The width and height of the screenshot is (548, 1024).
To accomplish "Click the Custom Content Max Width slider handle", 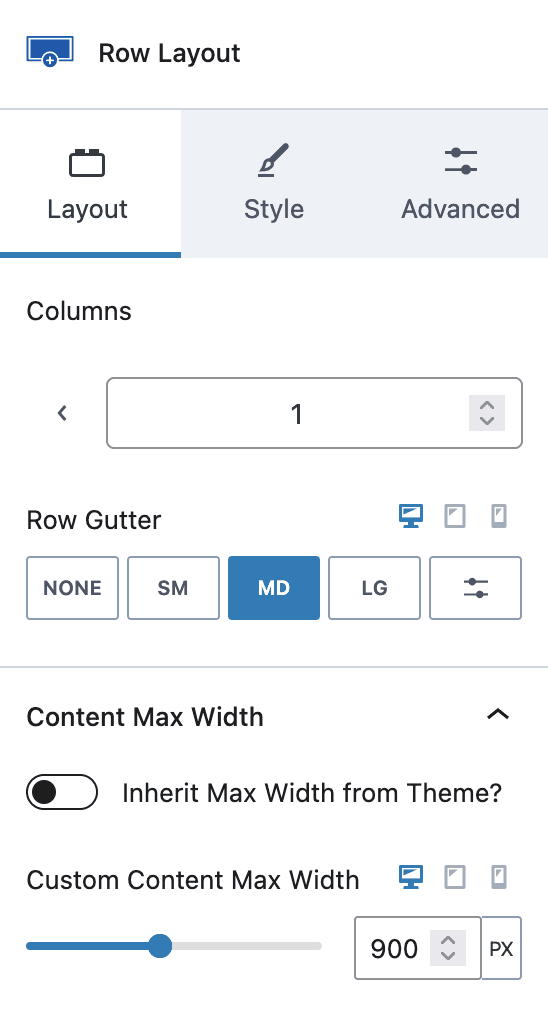I will [159, 946].
